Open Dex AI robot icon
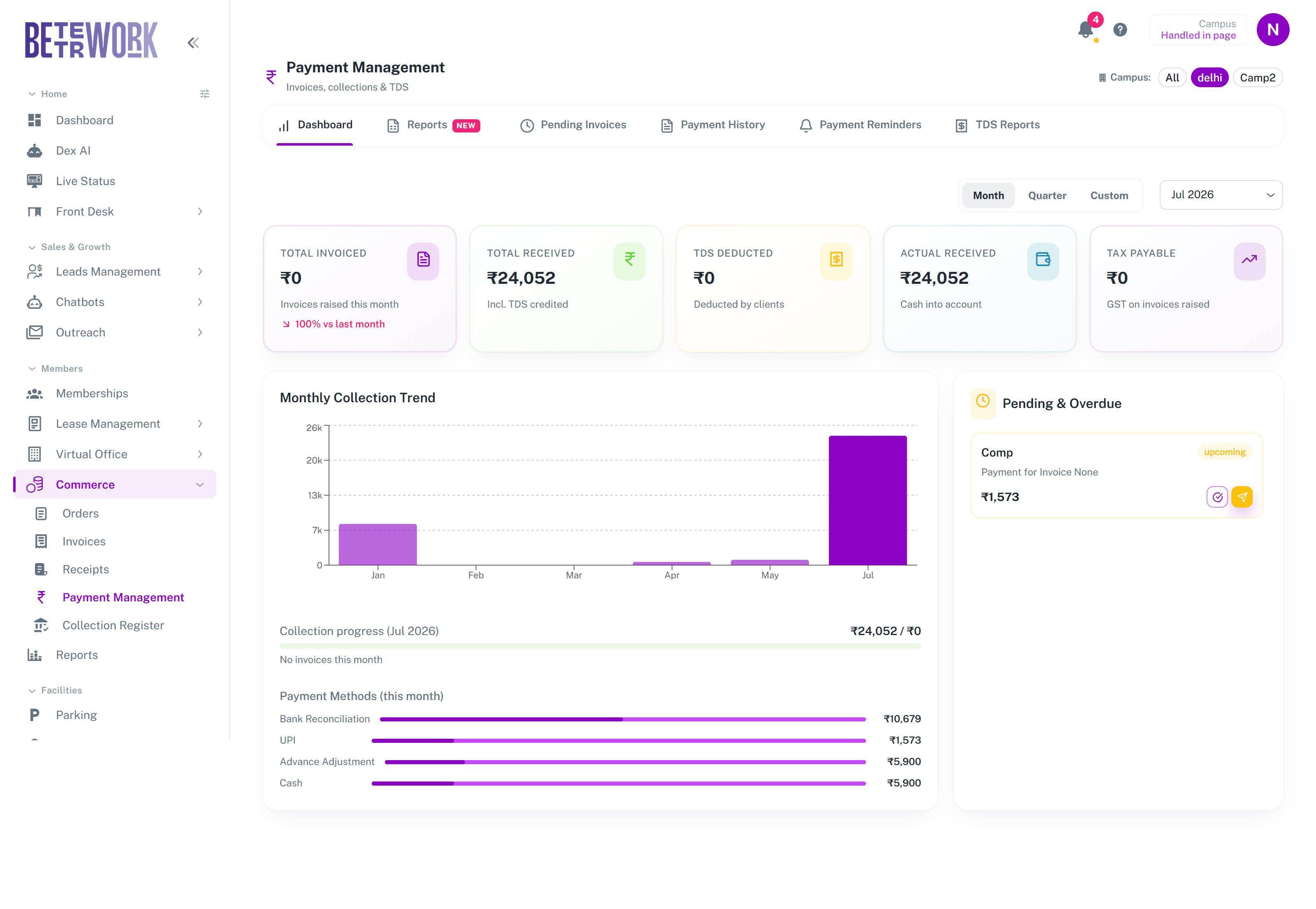Screen dimensions: 1316x909 (34, 151)
